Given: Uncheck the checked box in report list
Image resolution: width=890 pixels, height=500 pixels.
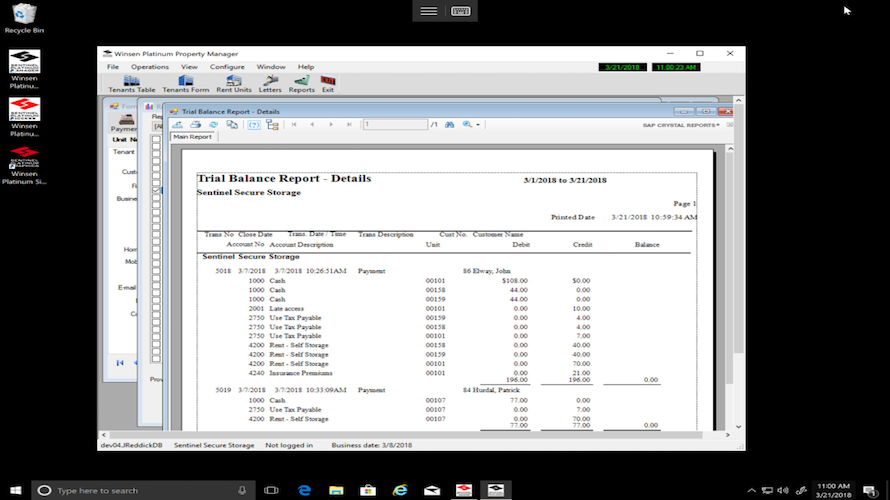Looking at the screenshot, I should point(156,191).
